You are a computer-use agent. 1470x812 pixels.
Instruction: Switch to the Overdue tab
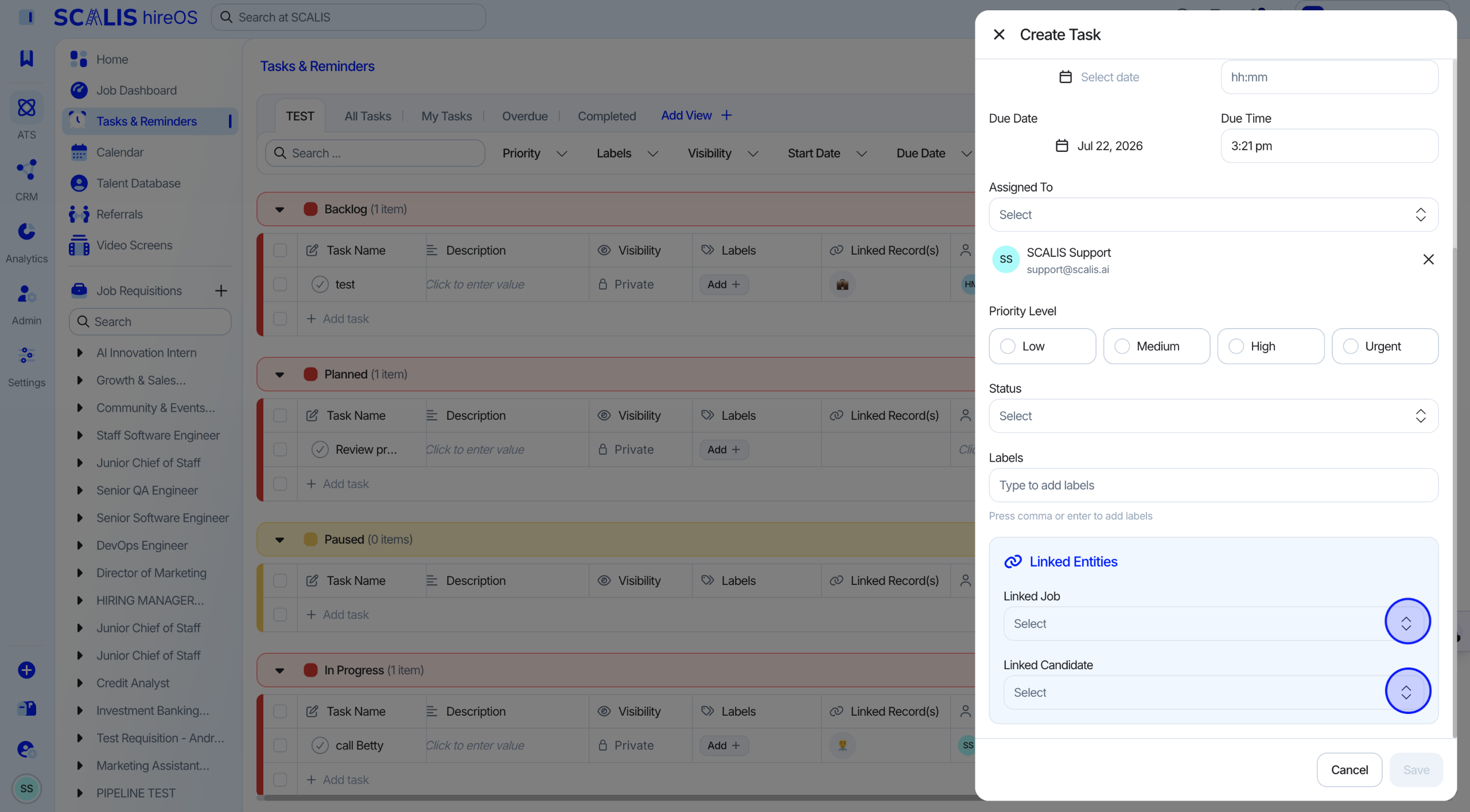click(524, 116)
